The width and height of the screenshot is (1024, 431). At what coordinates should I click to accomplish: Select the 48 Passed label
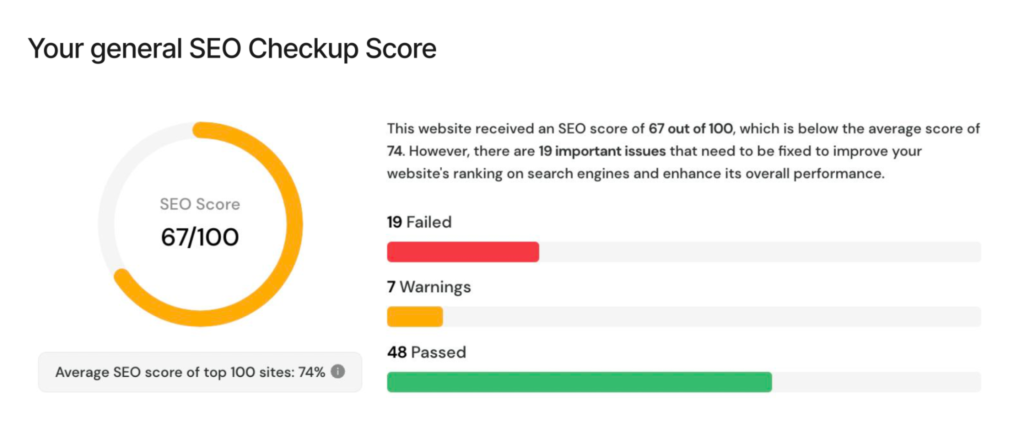(426, 352)
